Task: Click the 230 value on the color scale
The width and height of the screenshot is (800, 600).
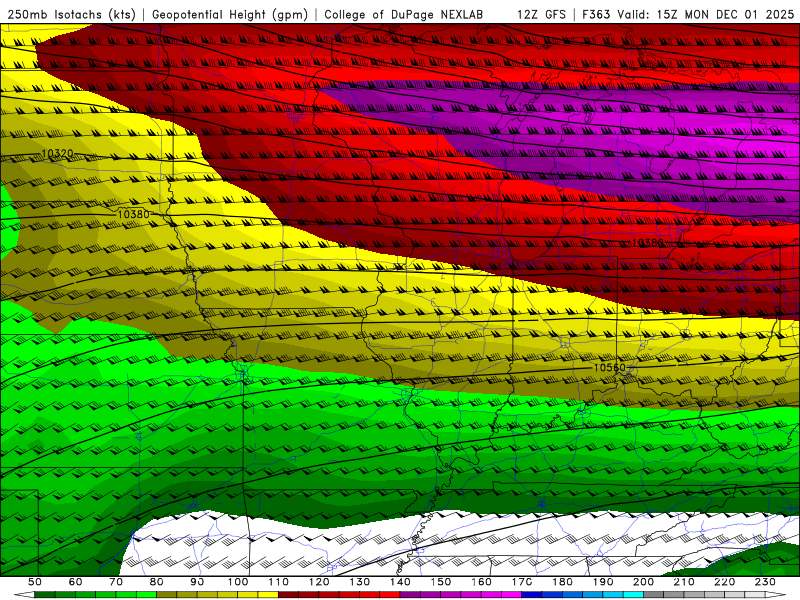Action: click(x=765, y=582)
